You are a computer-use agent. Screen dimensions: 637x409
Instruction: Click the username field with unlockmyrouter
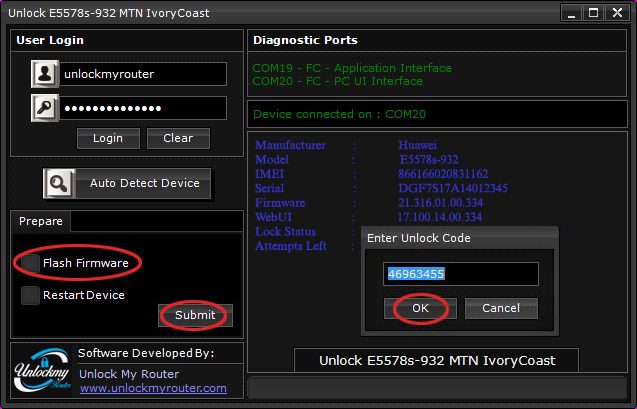coord(143,74)
